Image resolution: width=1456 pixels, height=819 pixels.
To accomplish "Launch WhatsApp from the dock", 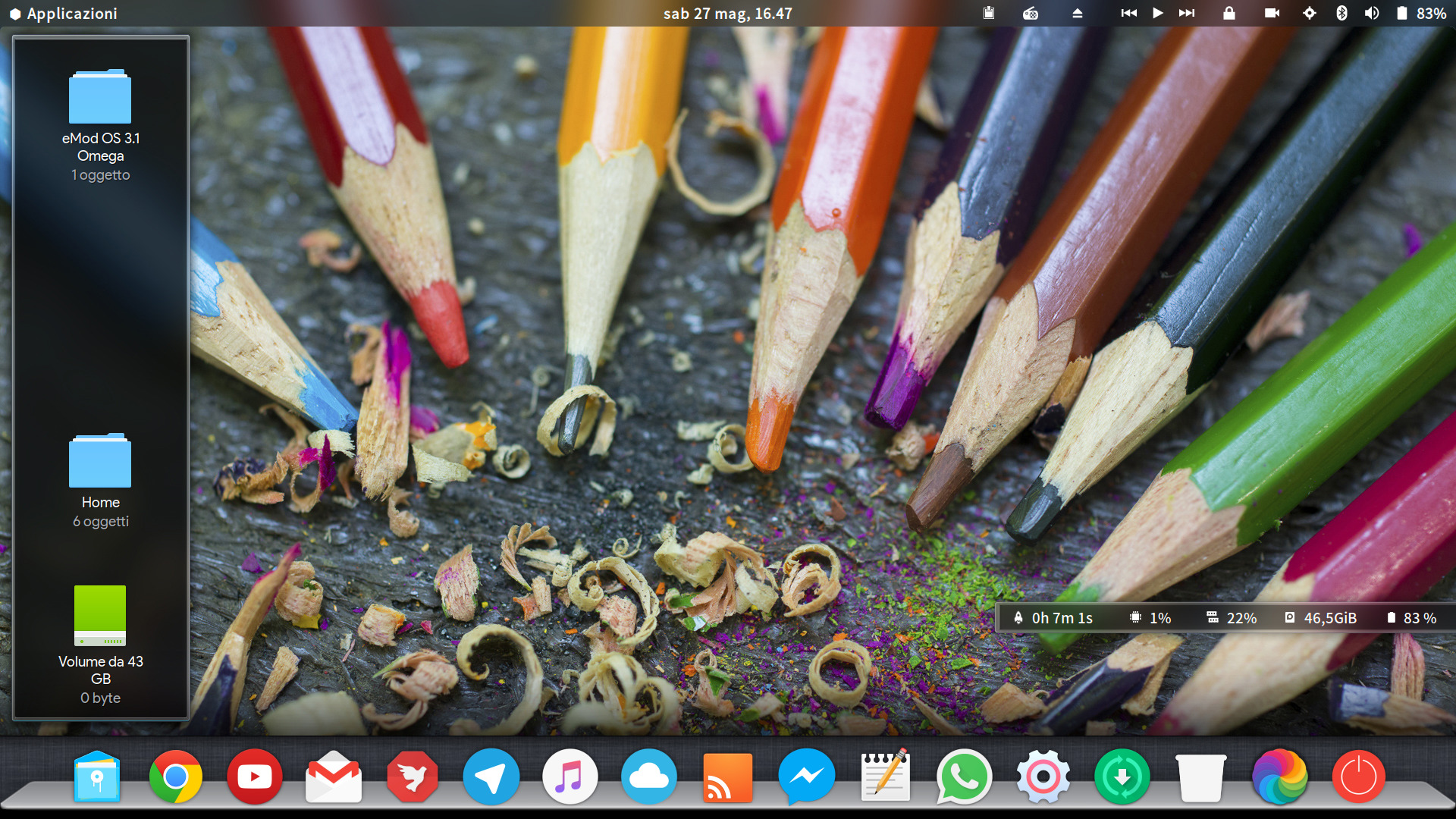I will coord(965,777).
